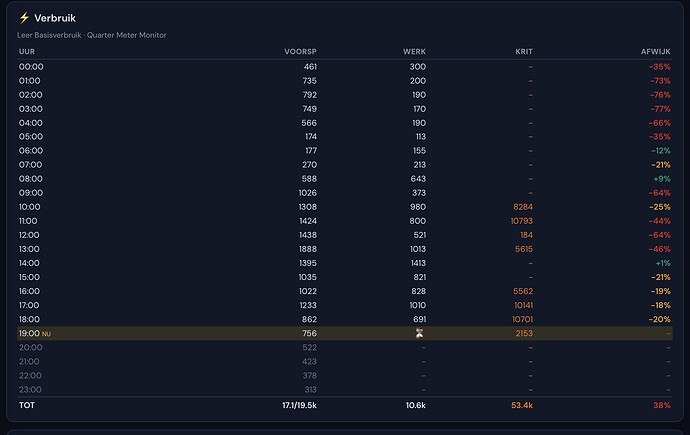
Task: Click the -76% deviation value
Action: 660,95
